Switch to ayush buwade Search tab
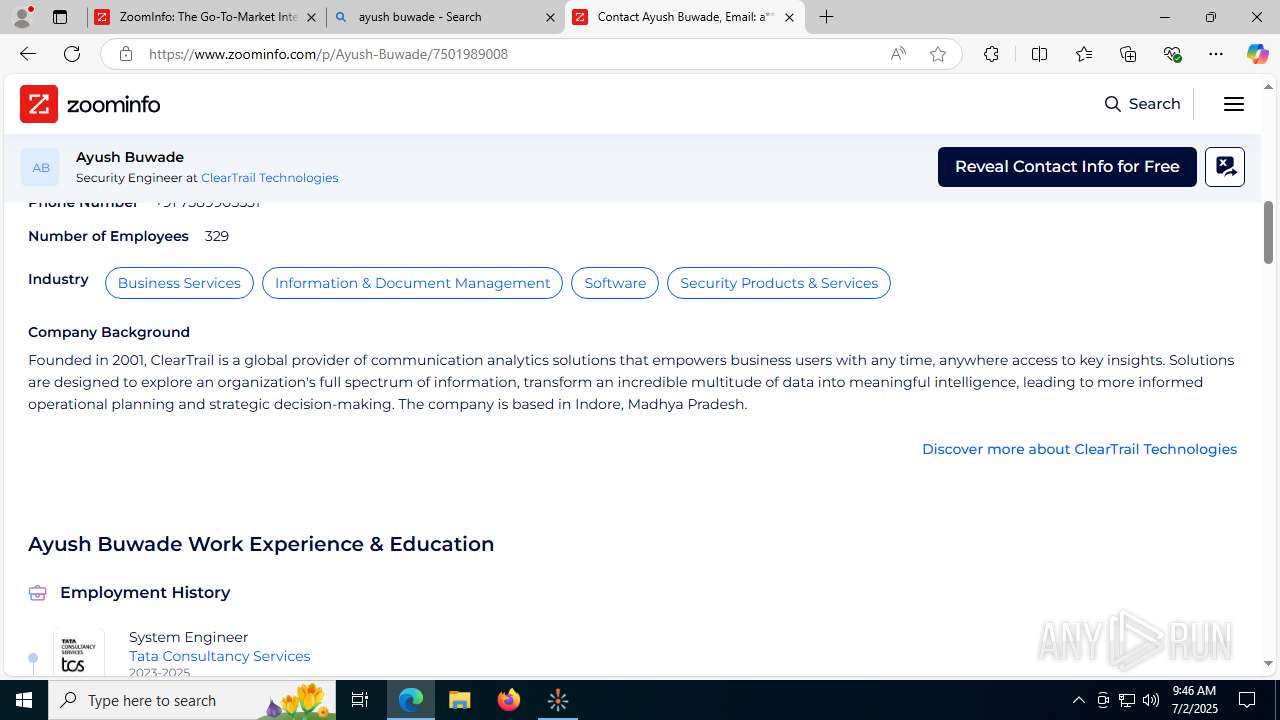Screen dimensions: 1280x720 pos(445,17)
